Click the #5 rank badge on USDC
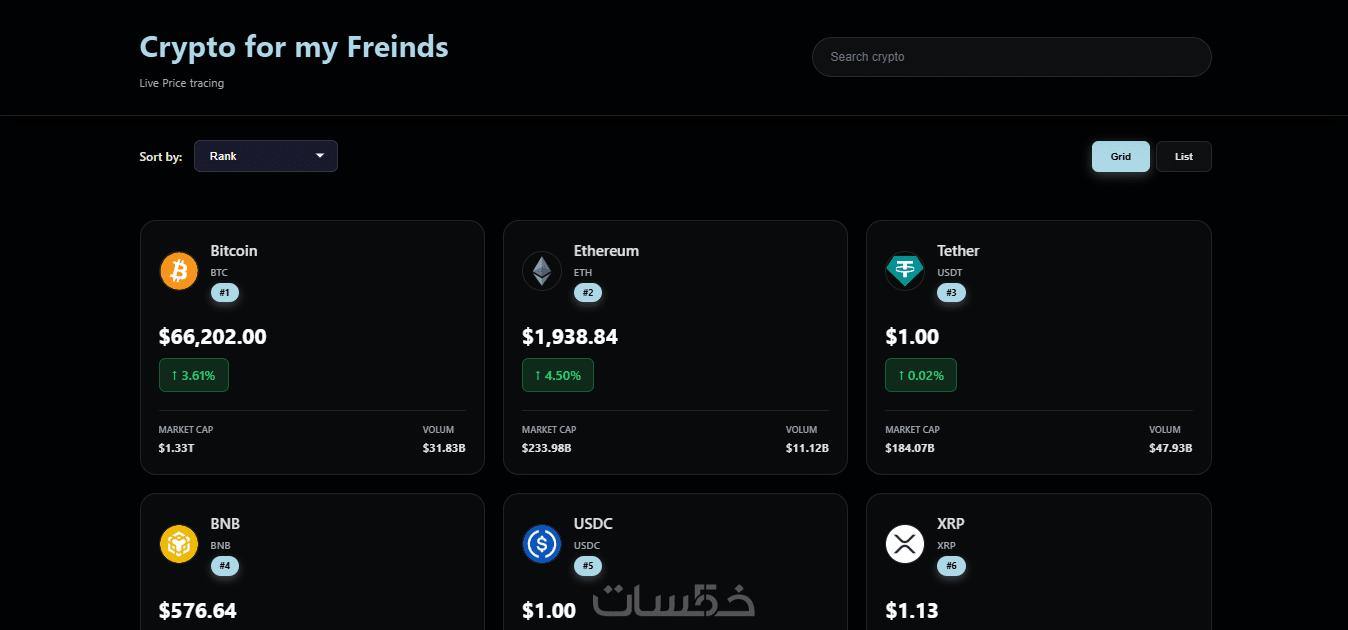 click(588, 566)
